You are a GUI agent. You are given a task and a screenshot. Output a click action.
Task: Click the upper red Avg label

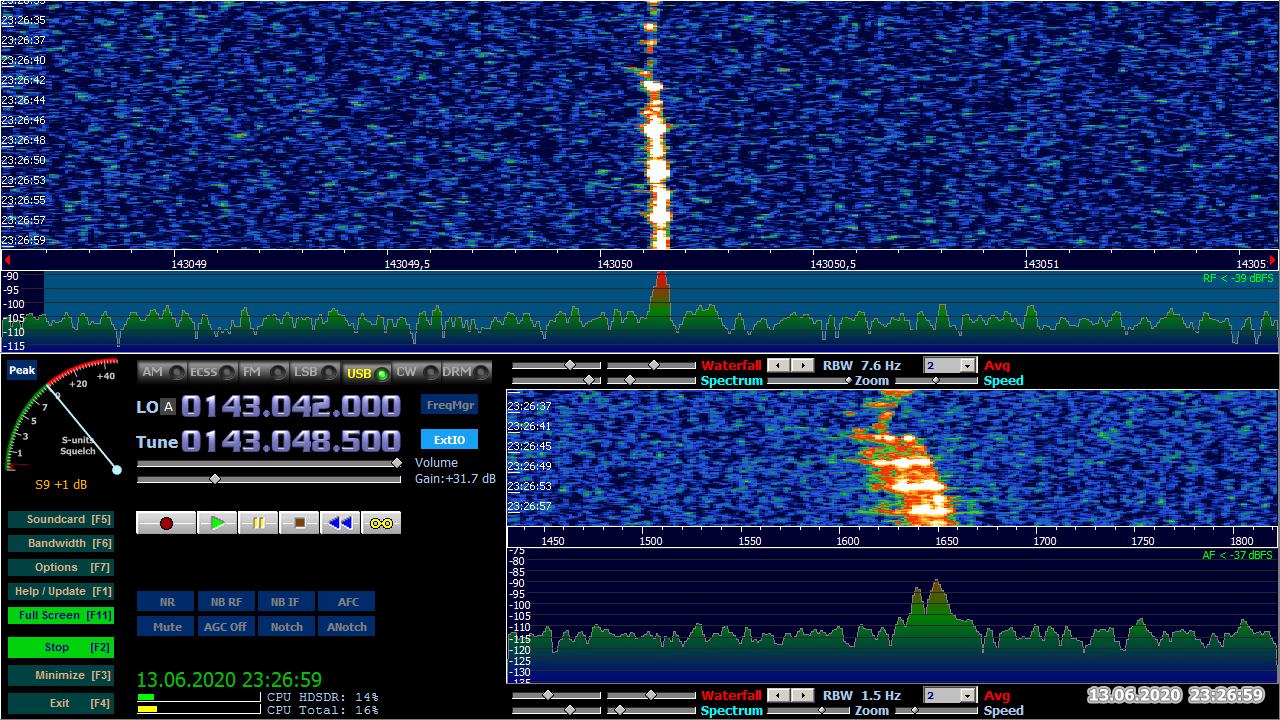[997, 366]
